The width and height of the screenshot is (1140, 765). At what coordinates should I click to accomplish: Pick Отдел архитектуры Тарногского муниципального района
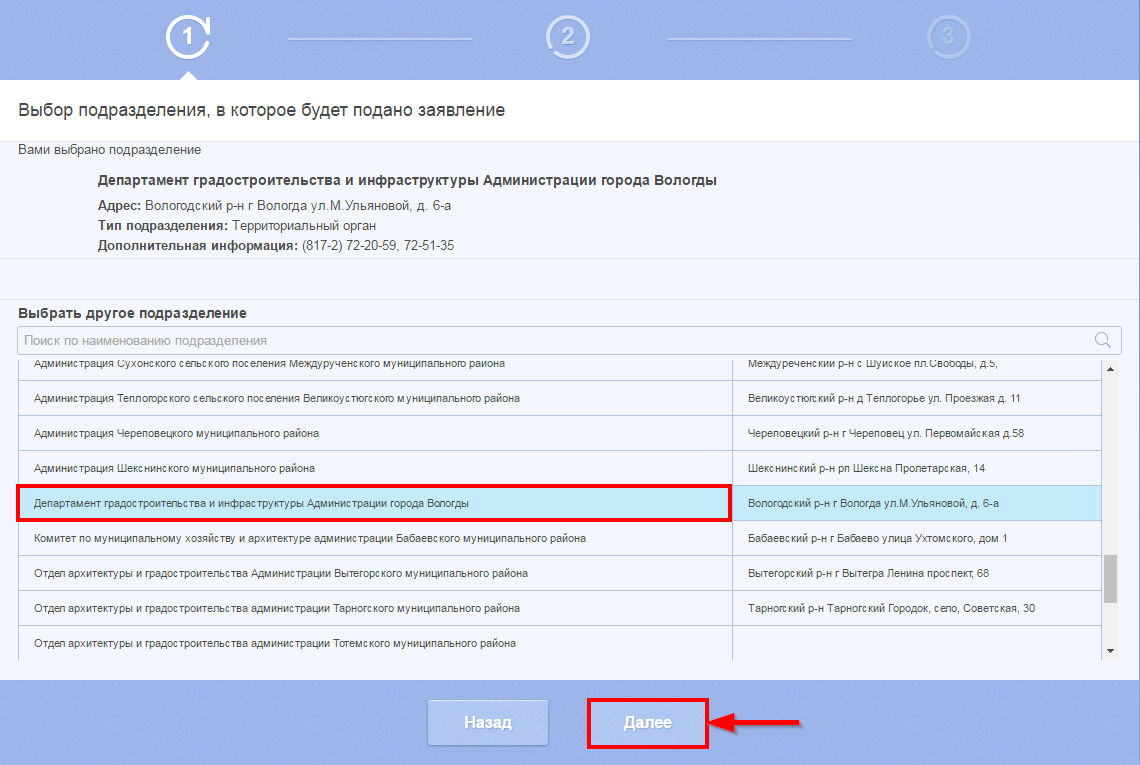[x=276, y=608]
